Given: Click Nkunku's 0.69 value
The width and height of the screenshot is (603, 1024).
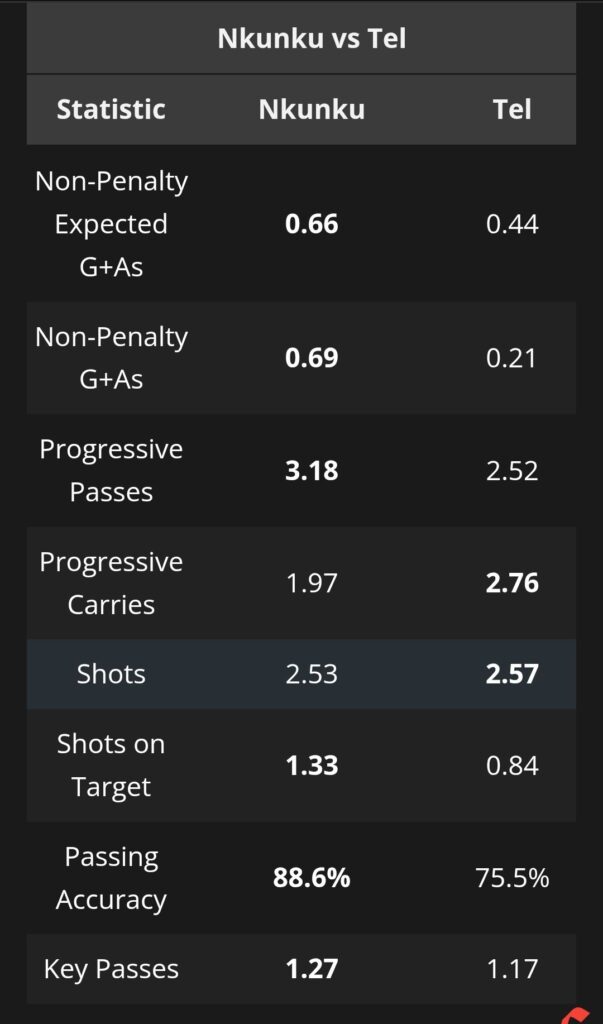Looking at the screenshot, I should [x=312, y=358].
